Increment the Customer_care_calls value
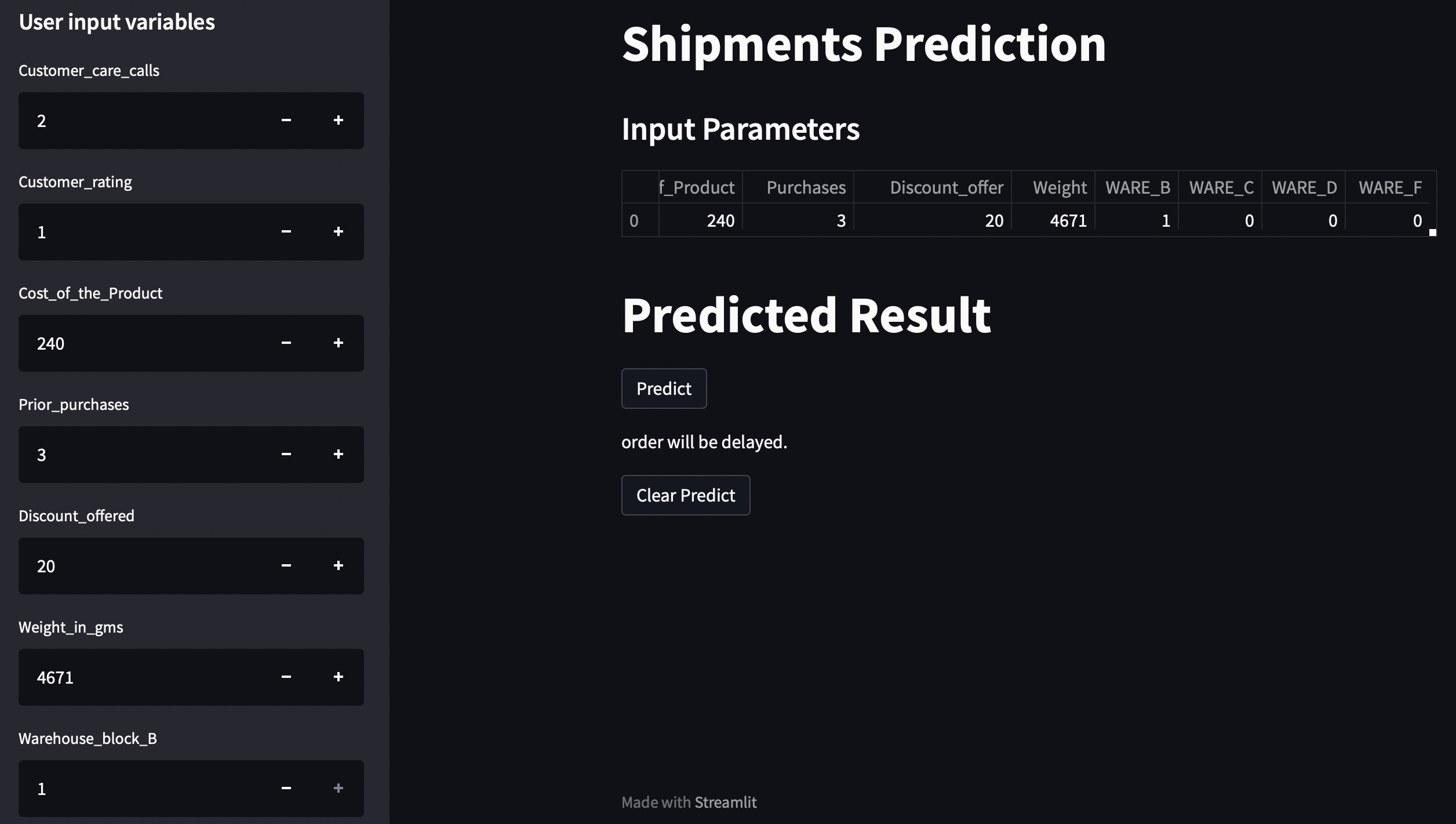 coord(339,121)
